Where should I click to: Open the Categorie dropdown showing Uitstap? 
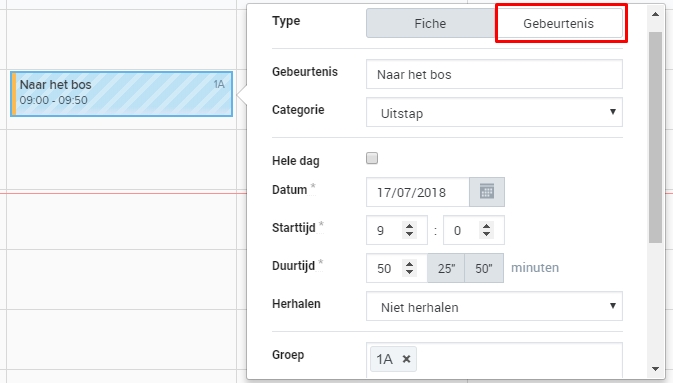point(494,112)
